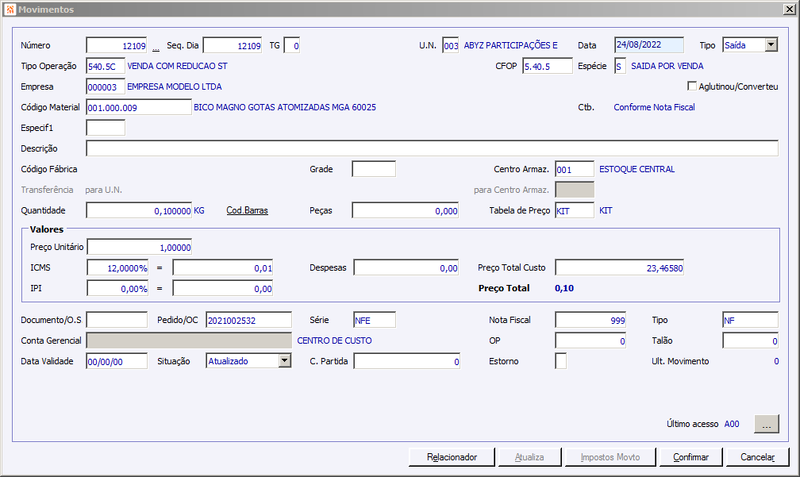Screen dimensions: 800x477
Task: Confirm the movement with Confirmar
Action: coord(690,457)
